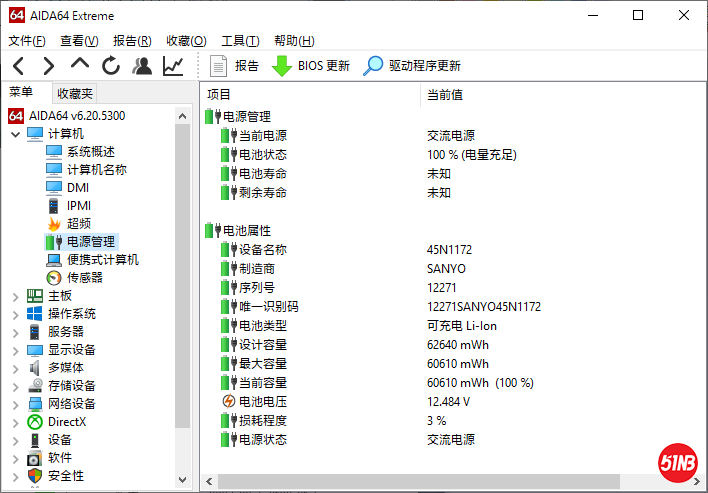
Task: Expand the 操作系统 tree node
Action: point(15,314)
